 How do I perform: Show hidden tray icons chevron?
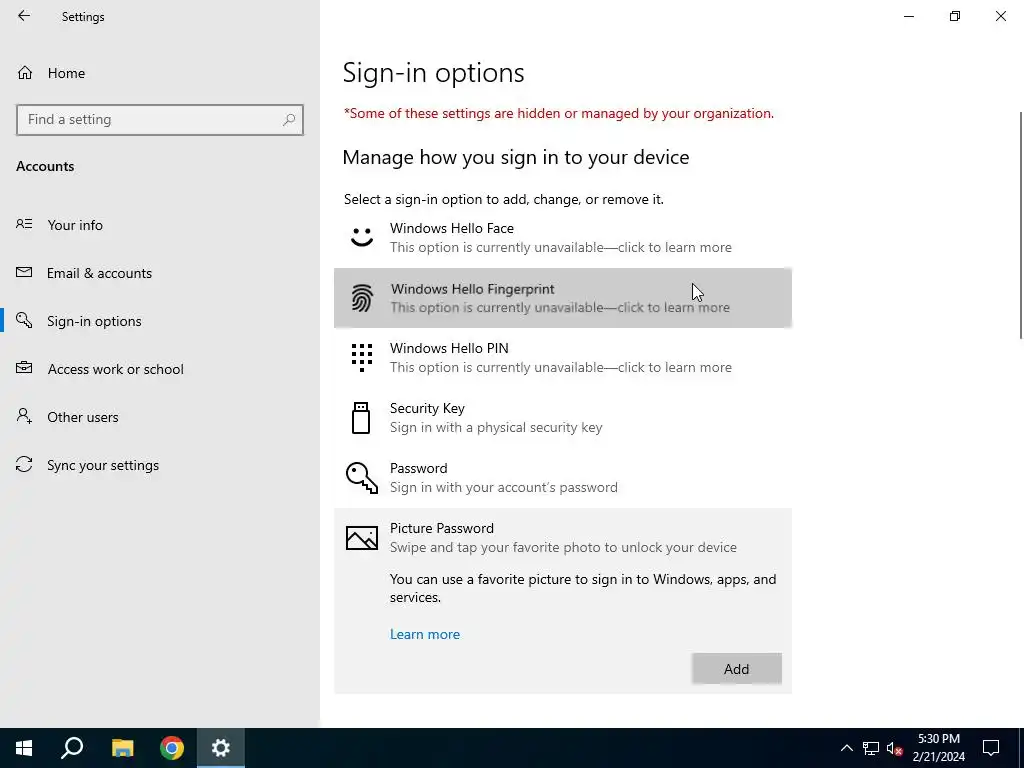pos(846,748)
